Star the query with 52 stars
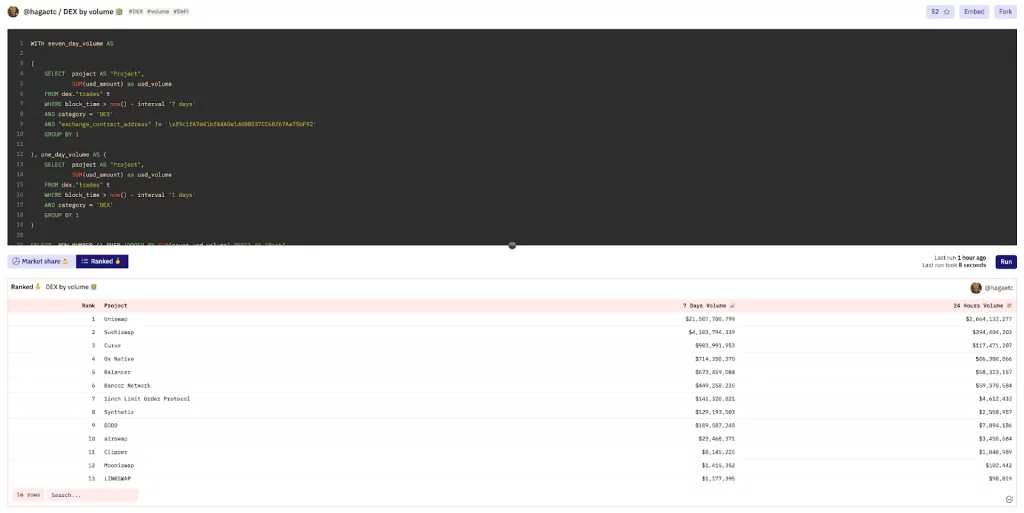Image resolution: width=1024 pixels, height=513 pixels. (939, 11)
